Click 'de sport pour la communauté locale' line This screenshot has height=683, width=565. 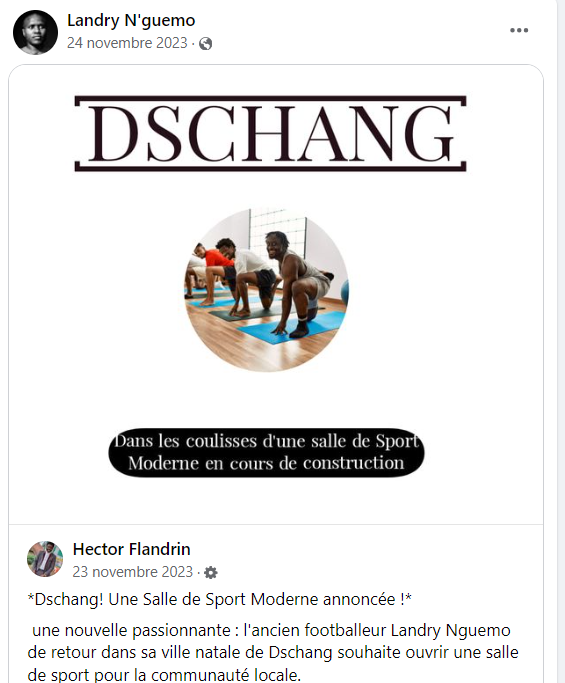pyautogui.click(x=164, y=675)
